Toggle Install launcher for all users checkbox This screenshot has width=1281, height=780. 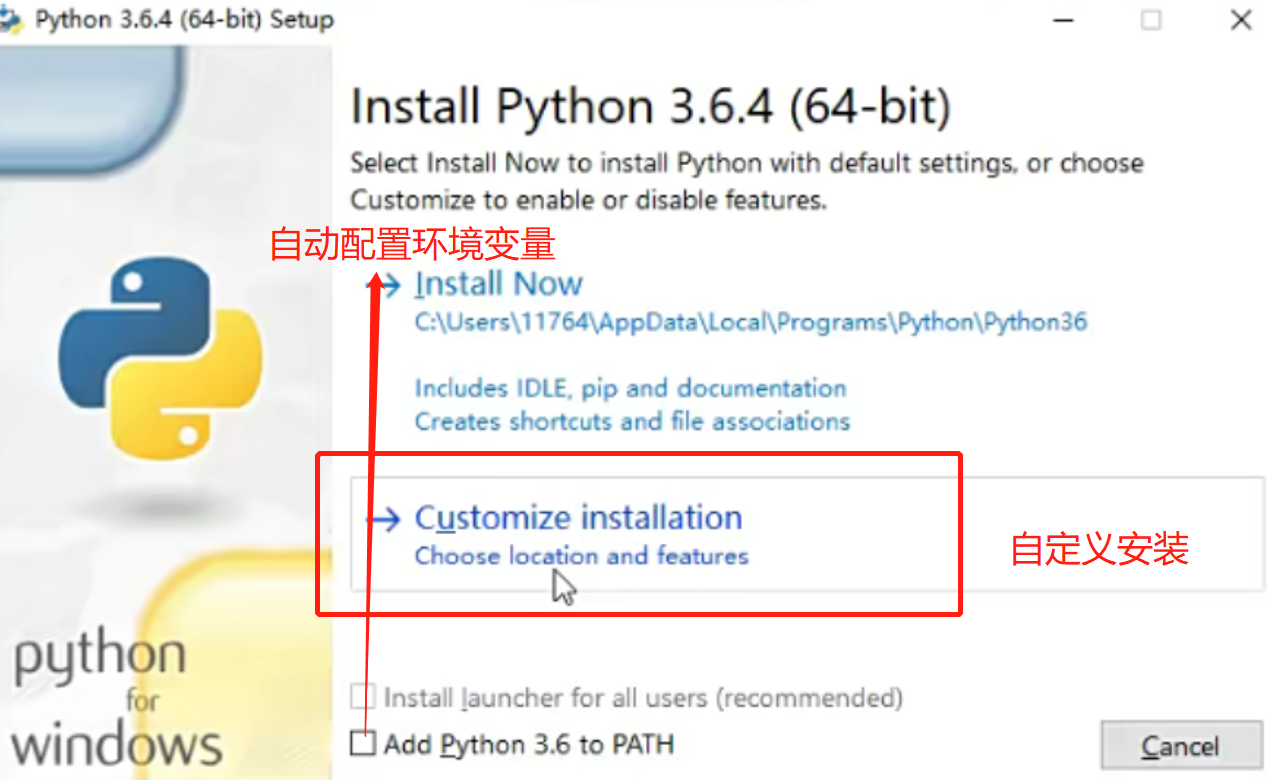point(364,696)
